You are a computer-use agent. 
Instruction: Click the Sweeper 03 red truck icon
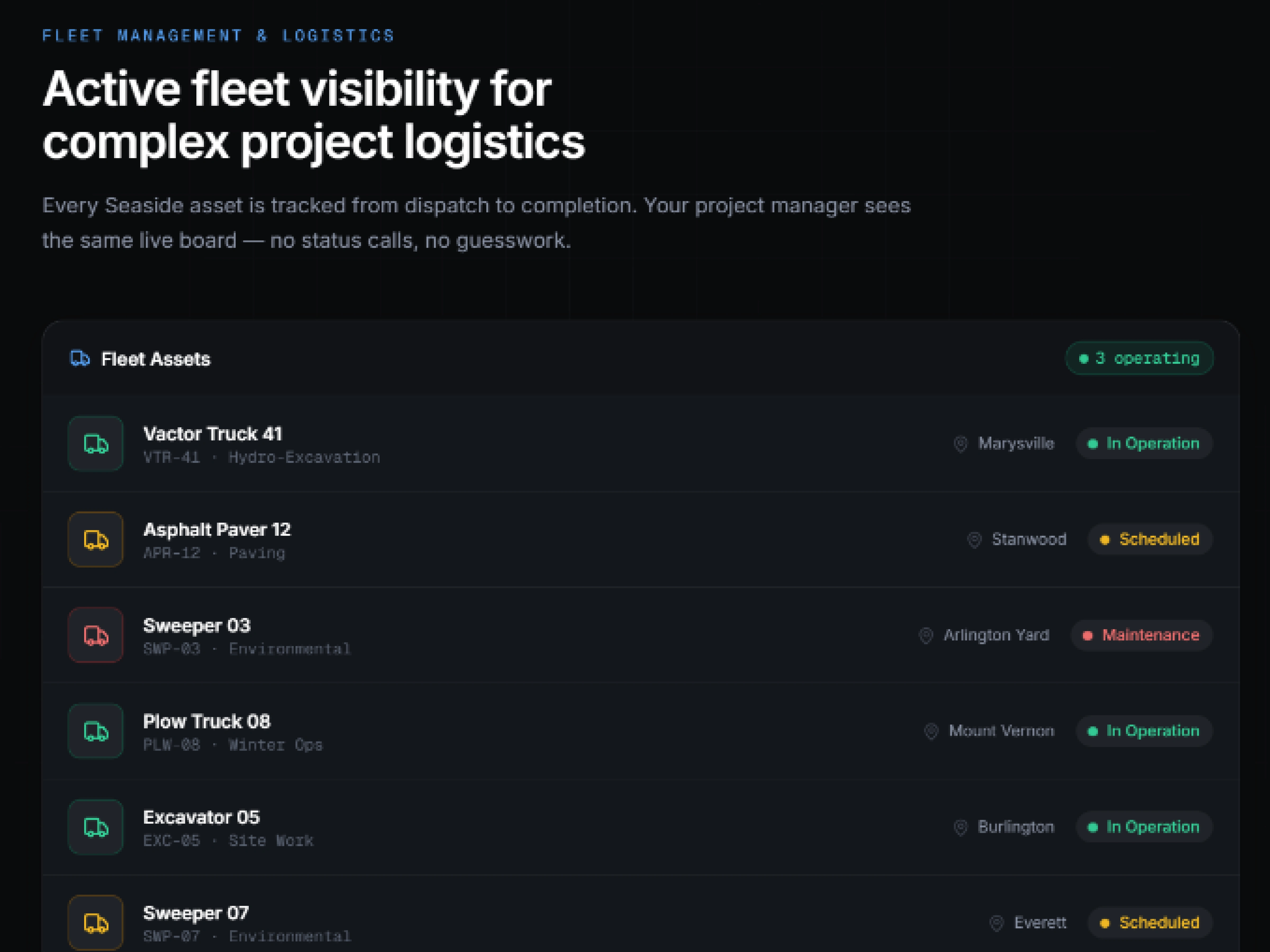96,635
